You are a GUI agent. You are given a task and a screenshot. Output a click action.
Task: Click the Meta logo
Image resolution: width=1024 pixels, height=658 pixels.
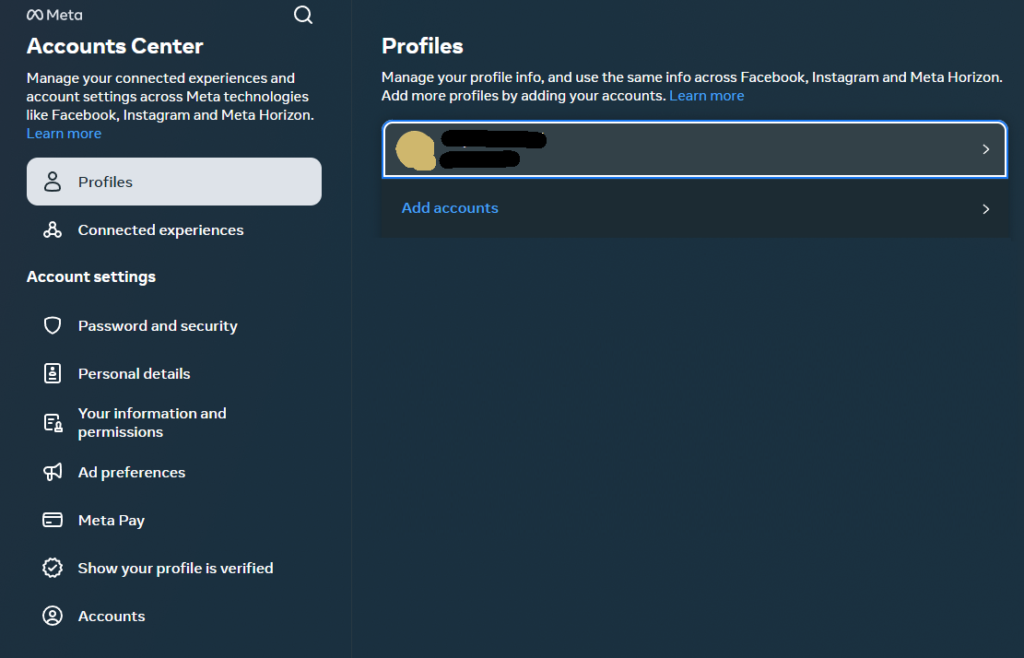54,15
